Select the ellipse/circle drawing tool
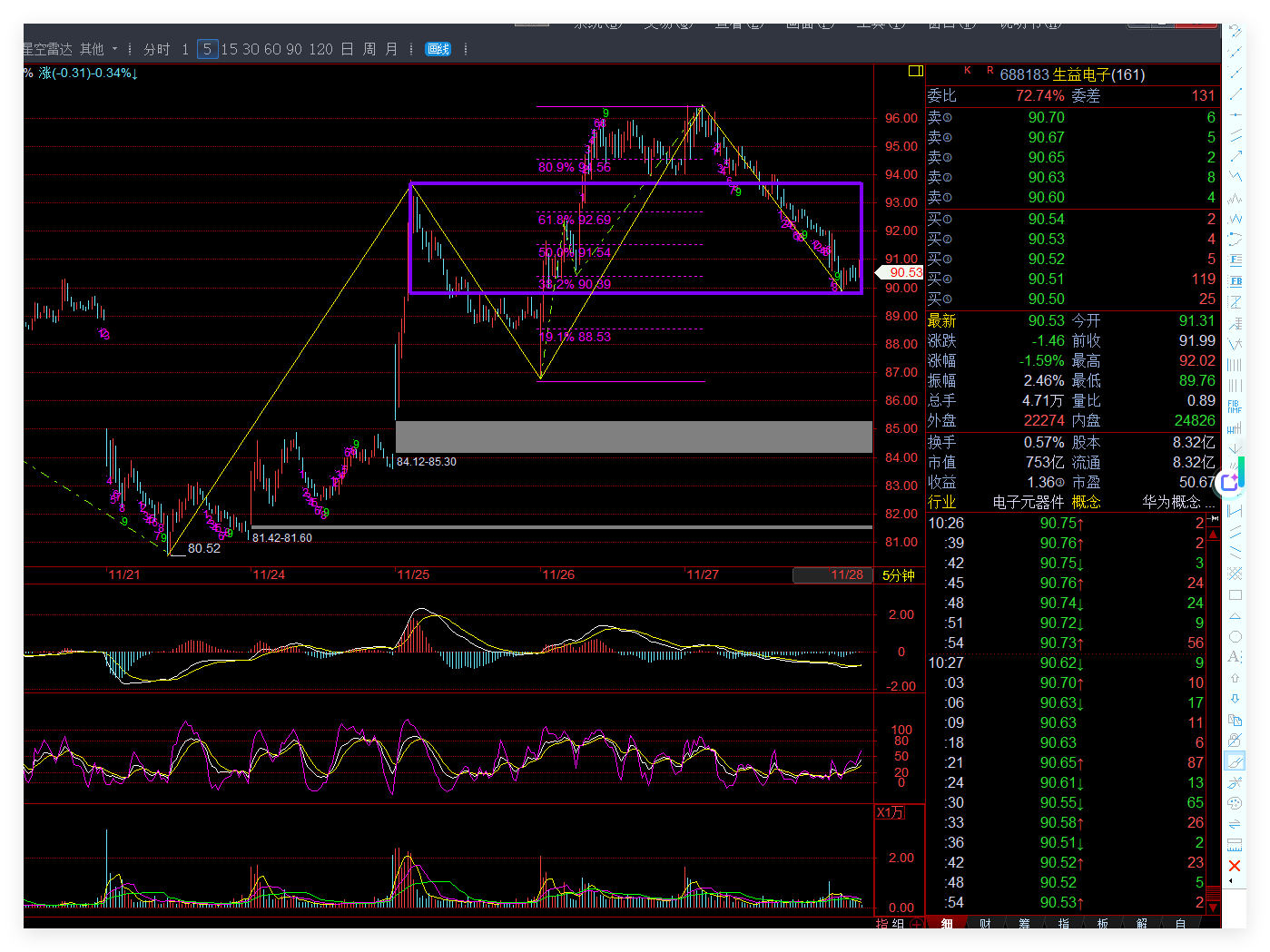Viewport: 1270px width, 952px height. [x=1235, y=637]
